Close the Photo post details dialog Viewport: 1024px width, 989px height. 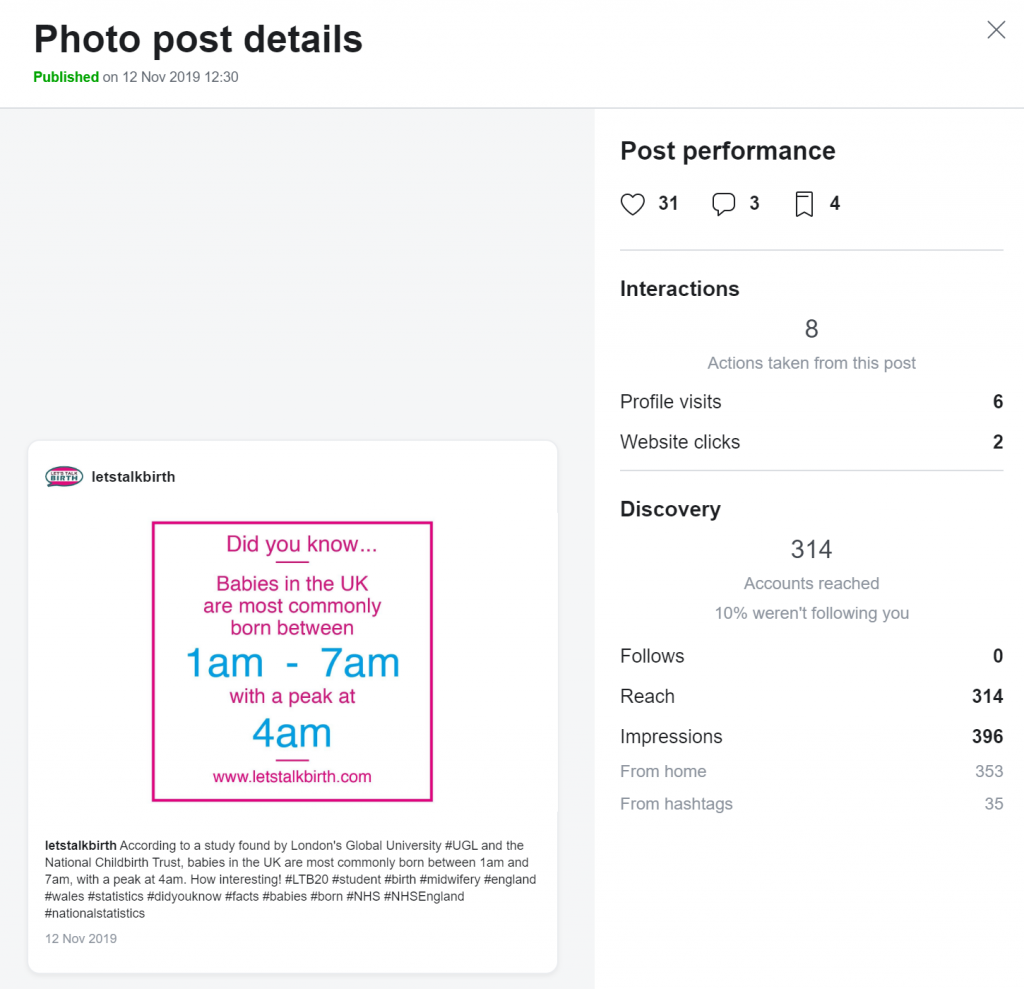point(996,29)
